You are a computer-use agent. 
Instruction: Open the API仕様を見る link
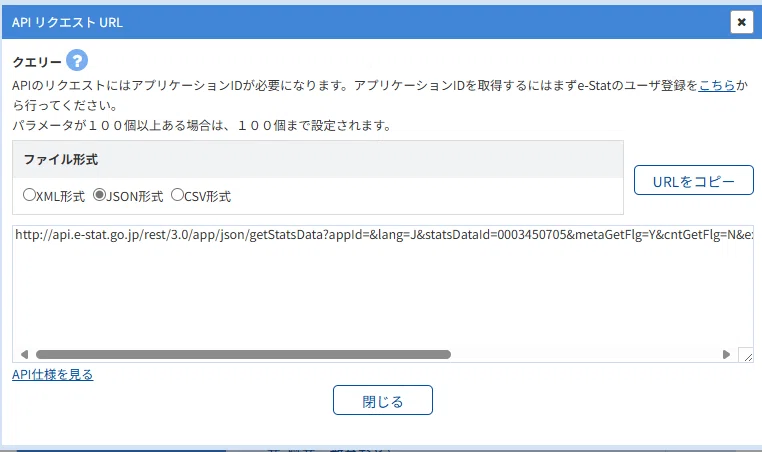click(x=52, y=375)
